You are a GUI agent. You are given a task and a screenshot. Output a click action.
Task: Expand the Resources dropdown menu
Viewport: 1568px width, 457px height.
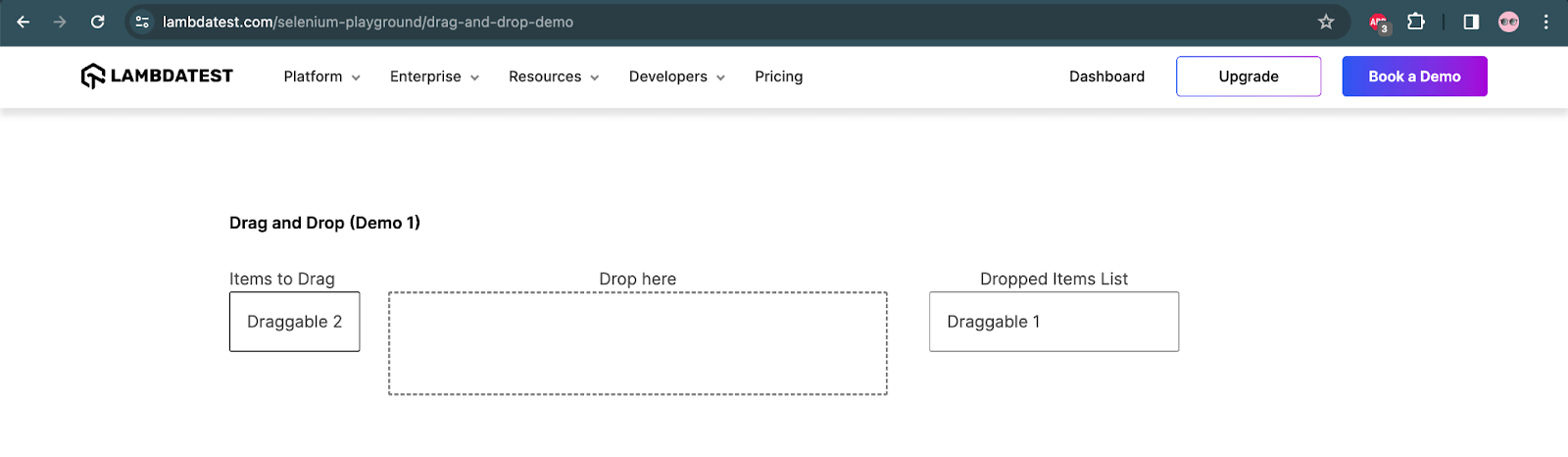pos(554,76)
